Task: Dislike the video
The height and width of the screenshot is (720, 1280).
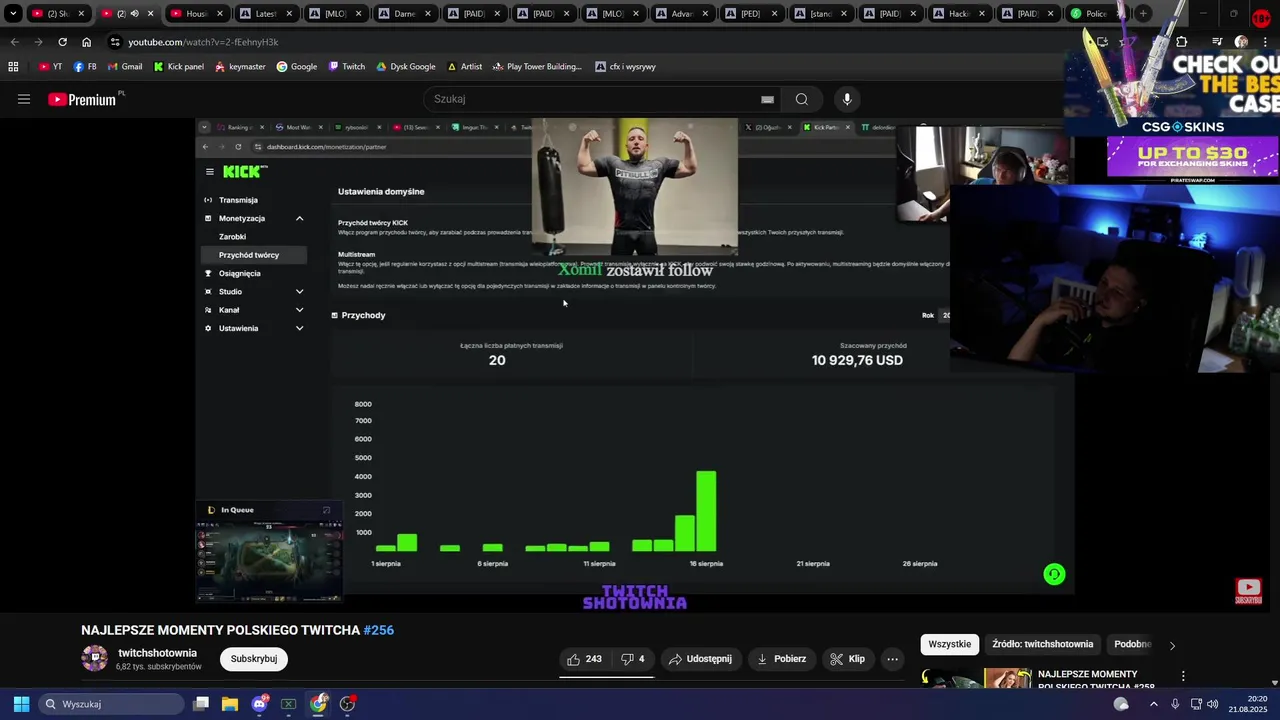Action: tap(633, 659)
